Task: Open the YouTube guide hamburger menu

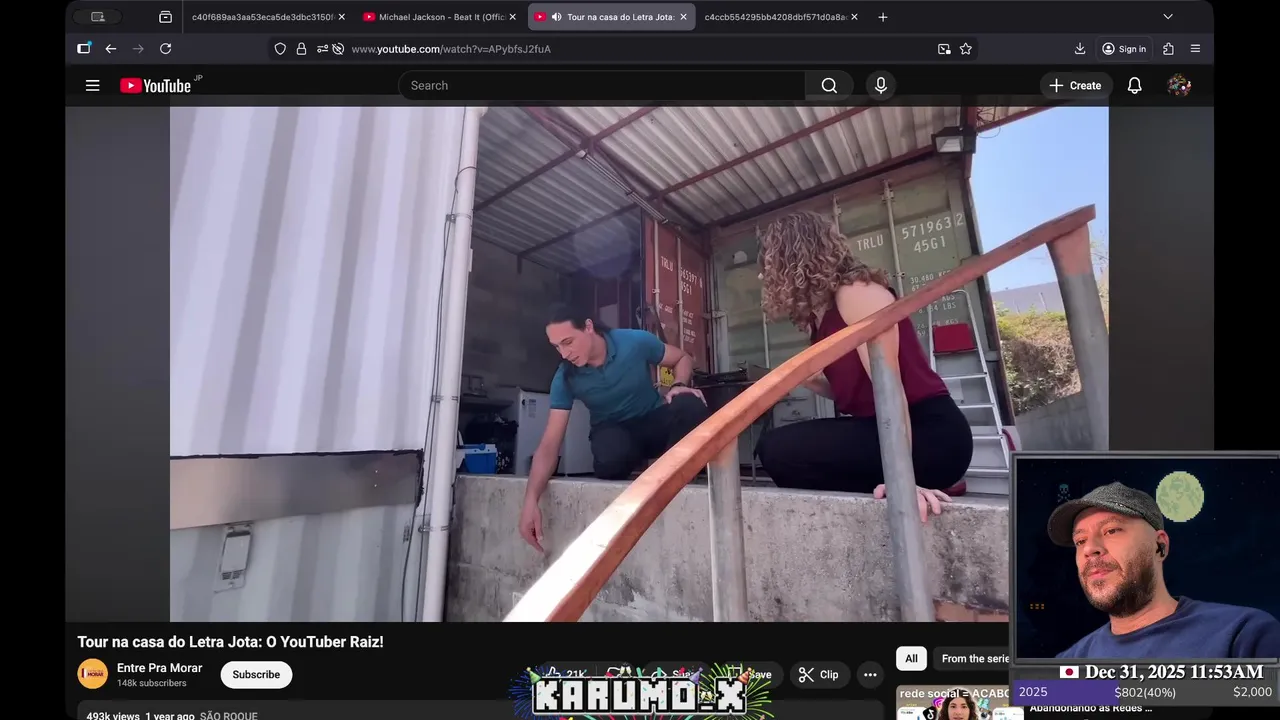Action: point(92,85)
